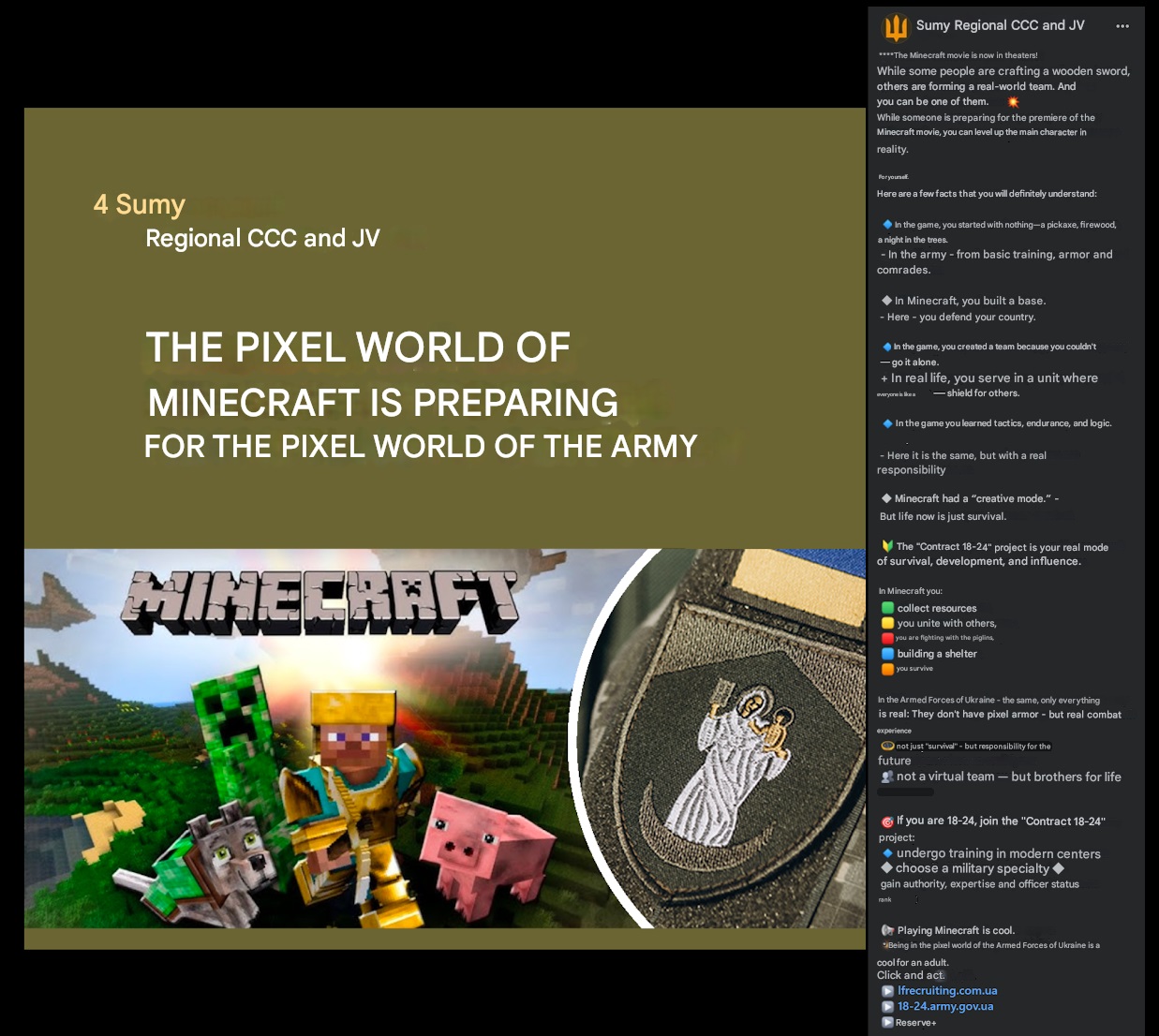Click the line 'you unite with others,'
The height and width of the screenshot is (1036, 1159).
pyautogui.click(x=946, y=624)
